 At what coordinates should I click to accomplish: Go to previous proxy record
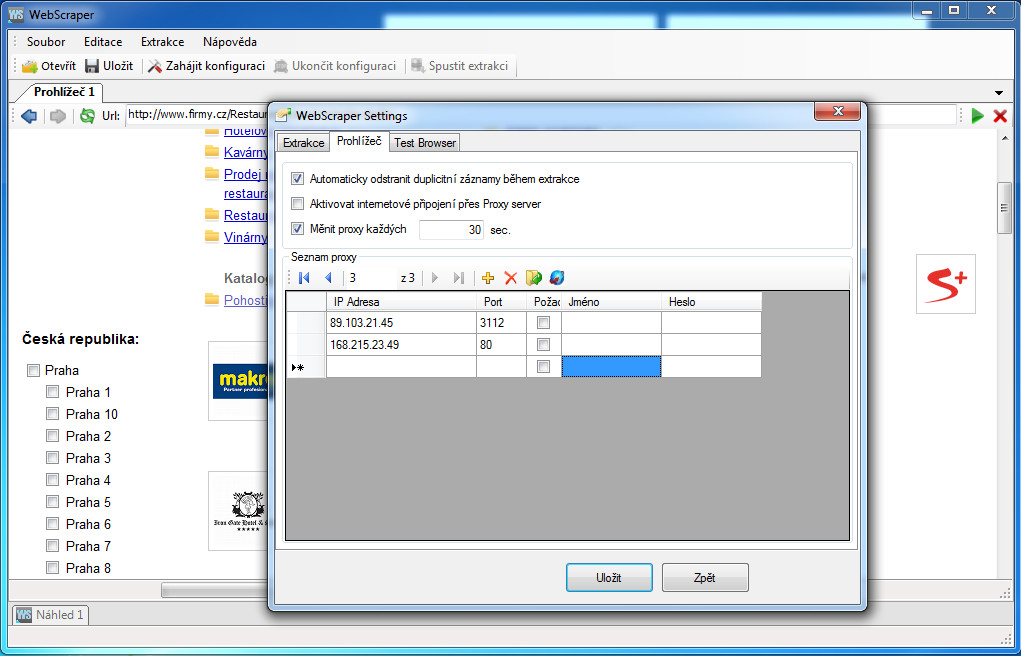tap(328, 278)
